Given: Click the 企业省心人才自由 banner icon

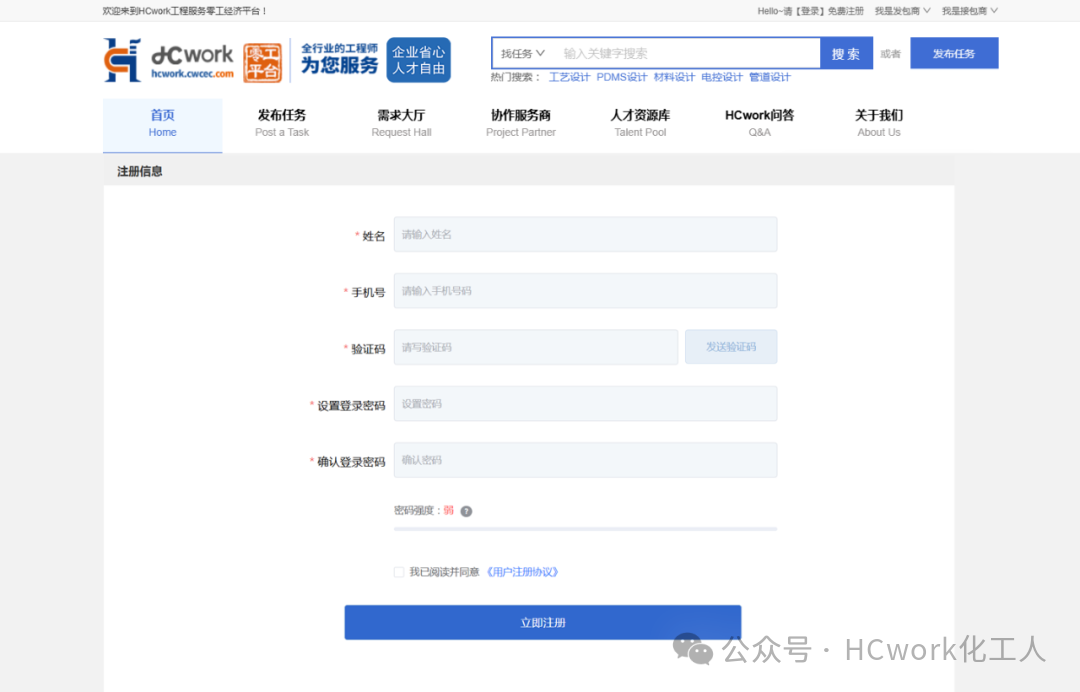Looking at the screenshot, I should click(x=418, y=60).
